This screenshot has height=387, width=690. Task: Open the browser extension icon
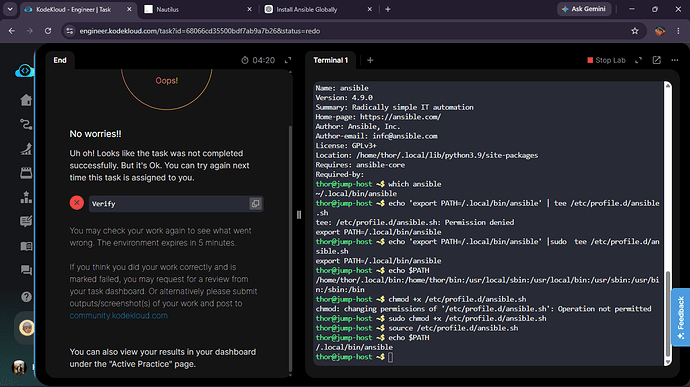(x=659, y=31)
